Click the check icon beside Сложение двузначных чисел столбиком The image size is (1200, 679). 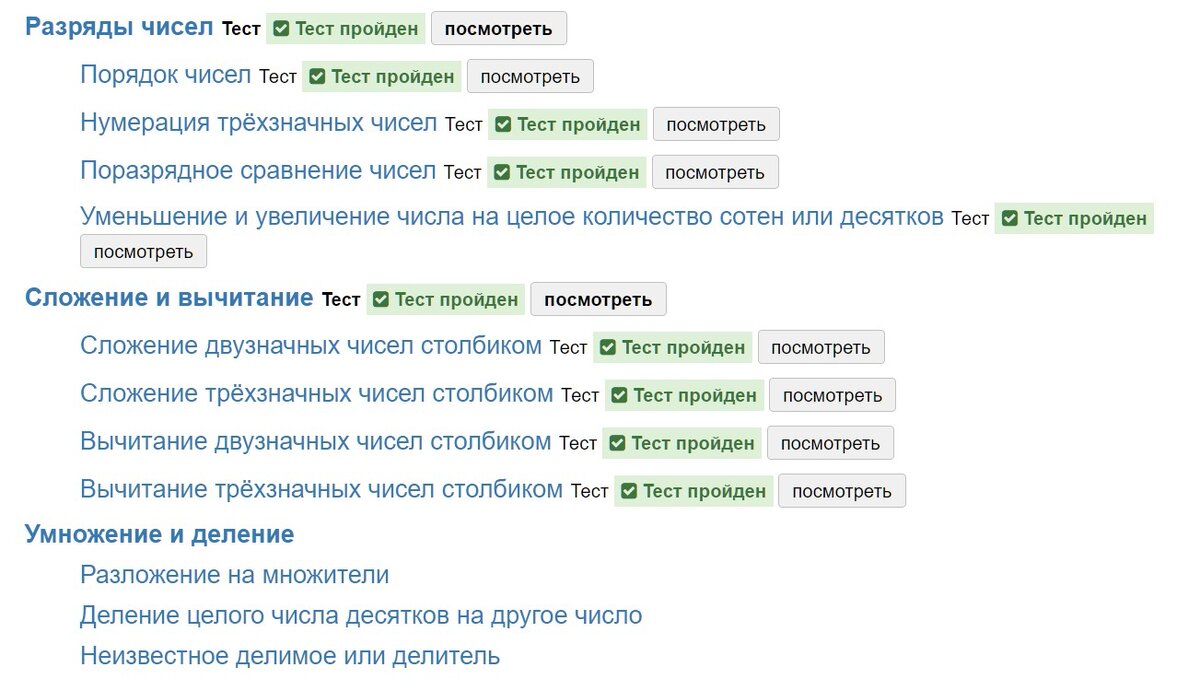click(x=608, y=347)
